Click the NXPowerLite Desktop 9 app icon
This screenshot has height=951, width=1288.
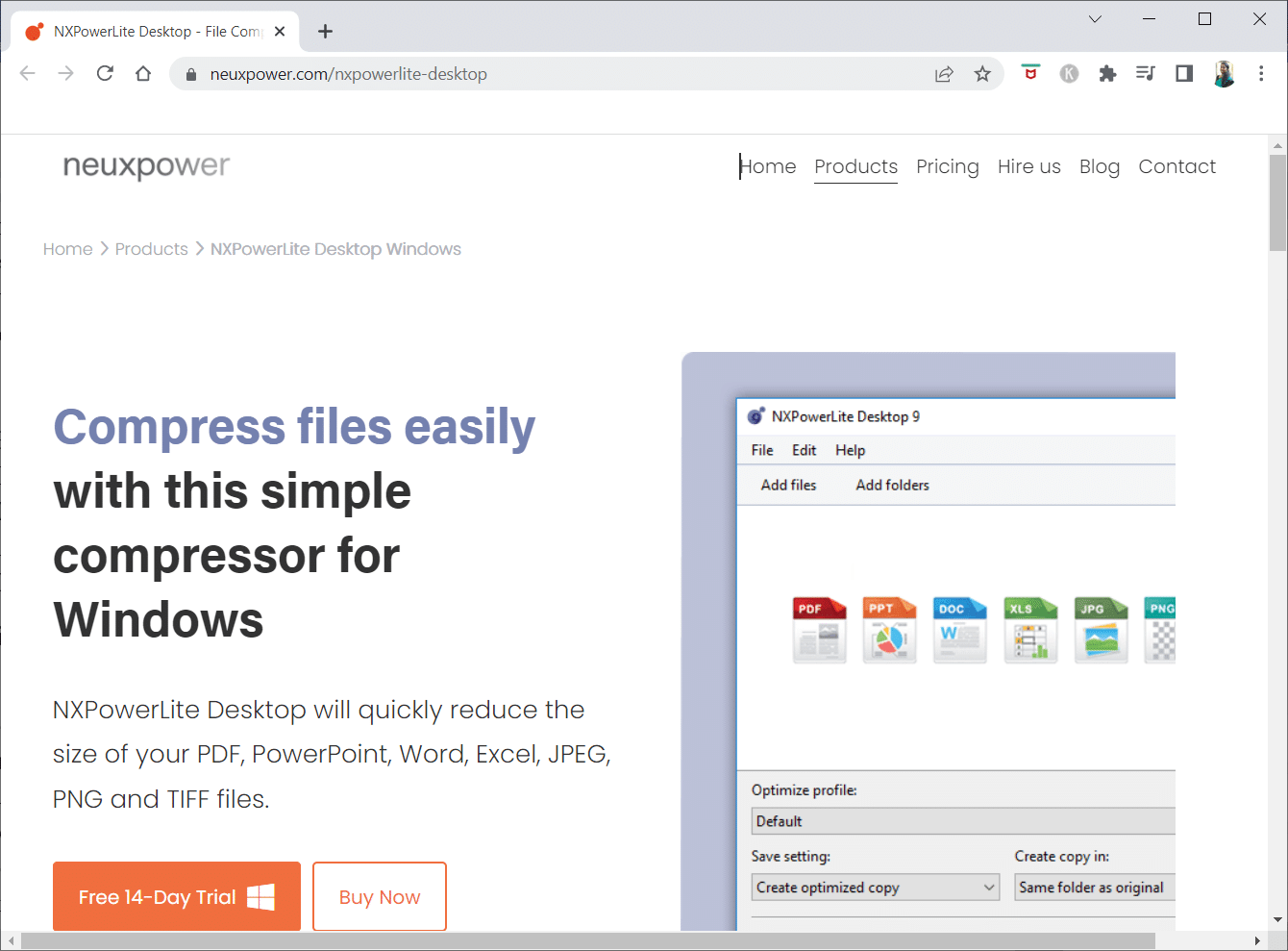(756, 416)
